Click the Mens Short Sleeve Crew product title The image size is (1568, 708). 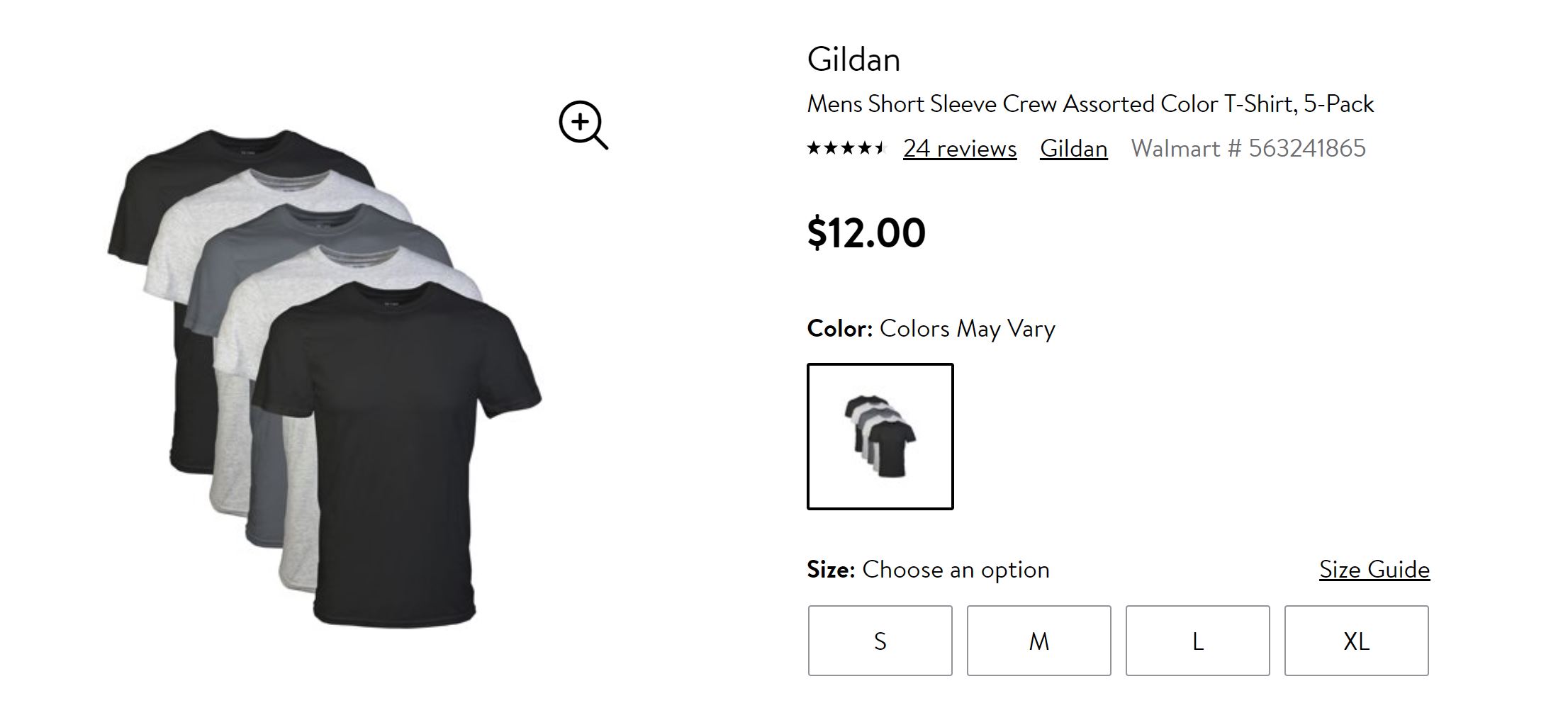point(1090,104)
